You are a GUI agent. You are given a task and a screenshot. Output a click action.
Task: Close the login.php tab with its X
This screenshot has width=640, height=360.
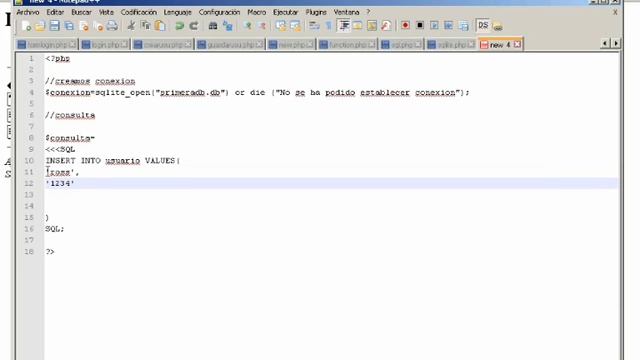click(x=124, y=44)
